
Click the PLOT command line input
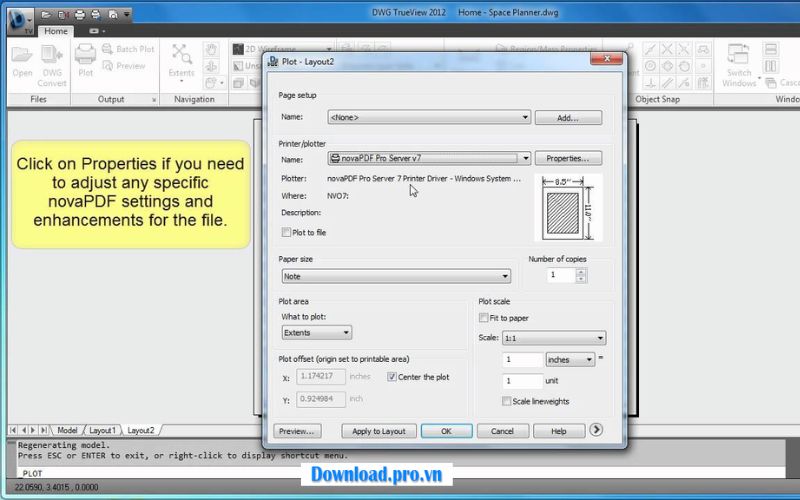click(x=401, y=473)
